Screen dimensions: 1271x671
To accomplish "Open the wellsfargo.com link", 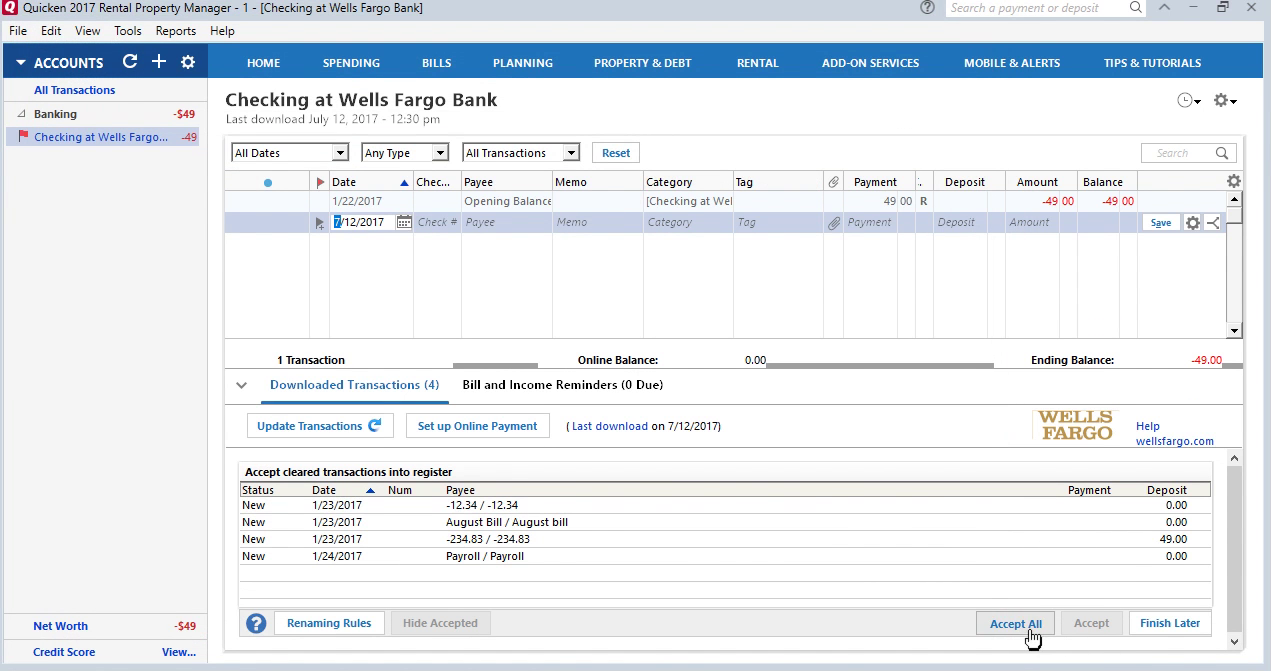I will coord(1175,441).
